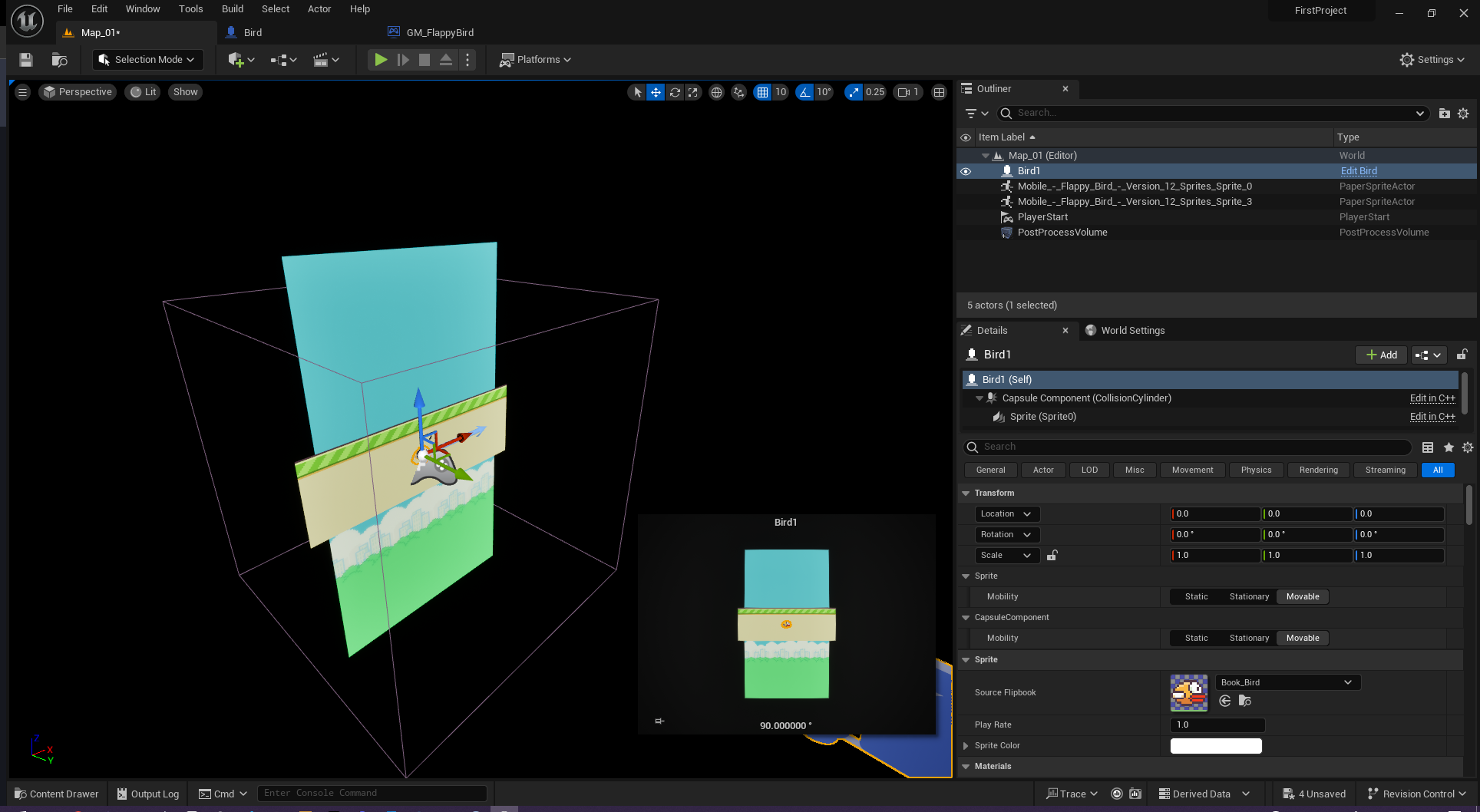Select Sprite (Sprite0) component
1480x812 pixels.
(1042, 417)
